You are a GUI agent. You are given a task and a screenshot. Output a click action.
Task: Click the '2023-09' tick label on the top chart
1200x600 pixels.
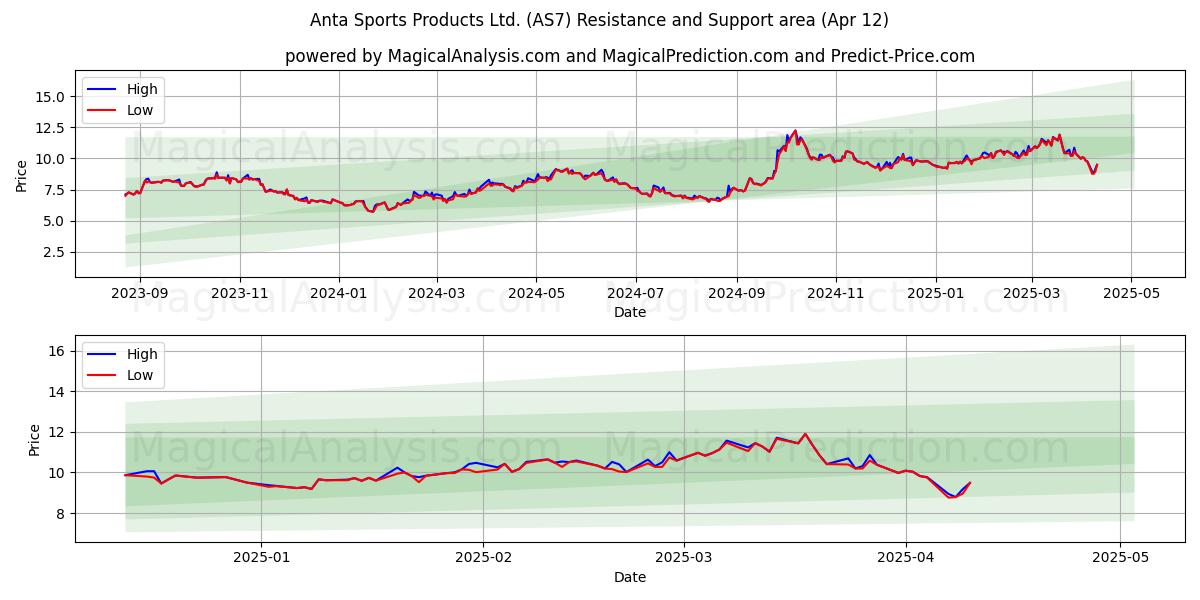(x=140, y=294)
